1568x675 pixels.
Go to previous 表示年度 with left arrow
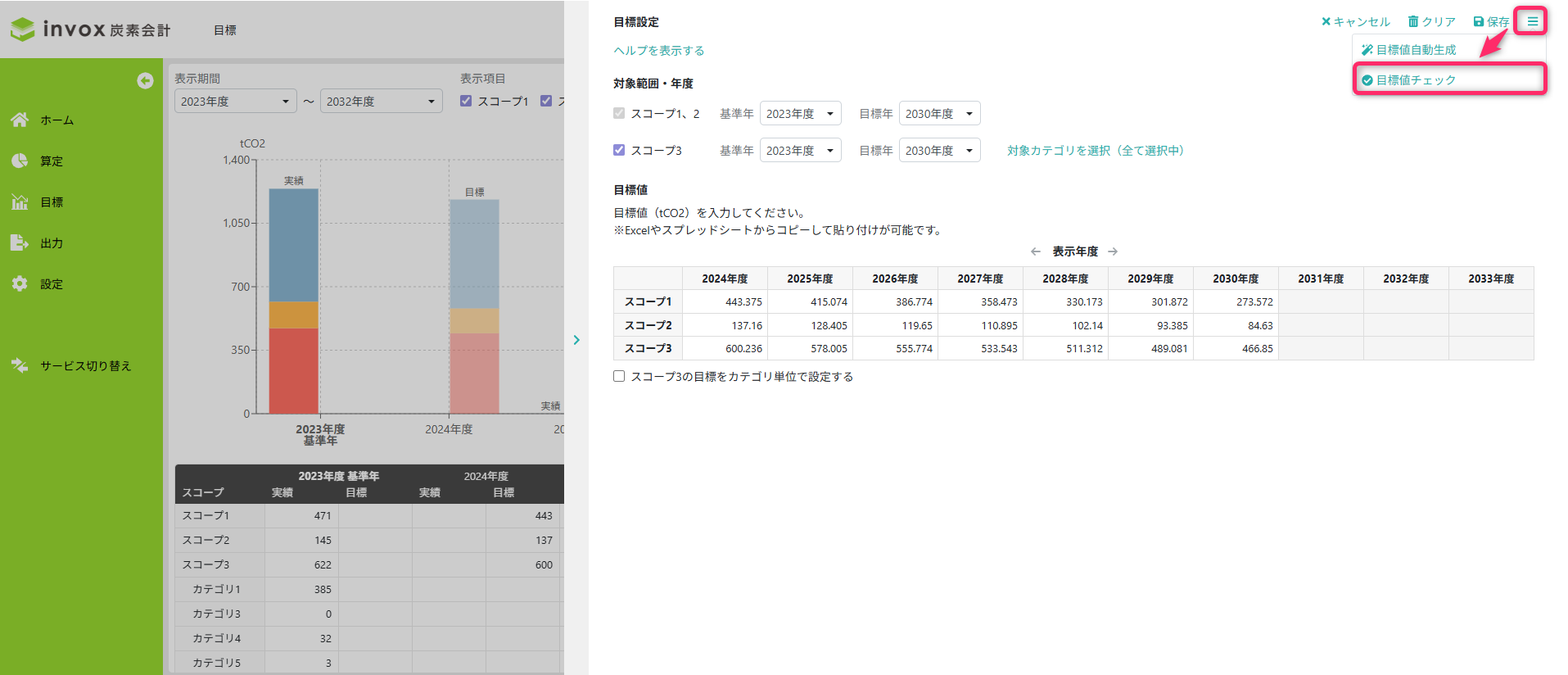[x=1035, y=251]
